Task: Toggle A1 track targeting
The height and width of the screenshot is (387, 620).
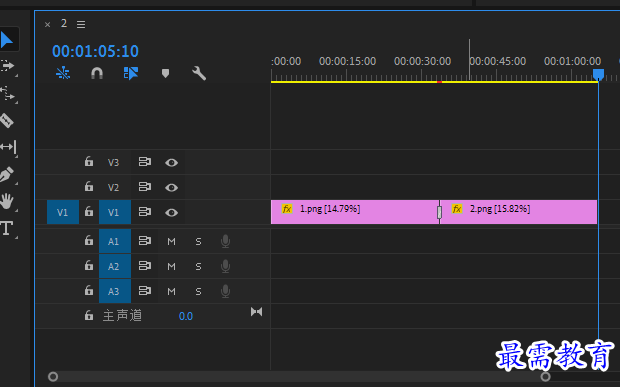Action: pyautogui.click(x=115, y=241)
